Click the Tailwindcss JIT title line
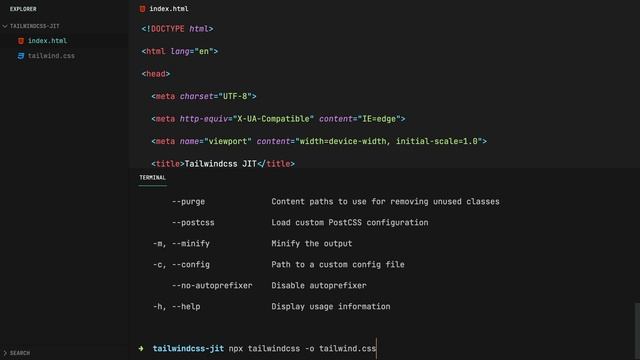This screenshot has width=640, height=360. pos(223,164)
